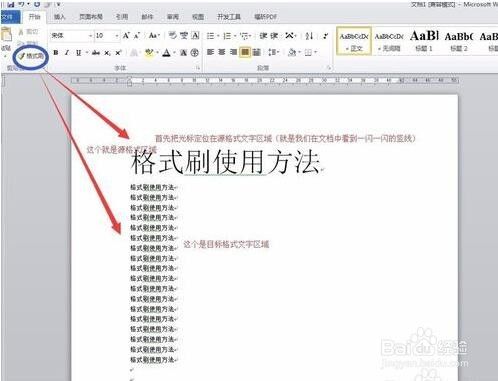Click the Align Right icon
Screen dimensions: 498x381
(x=233, y=52)
